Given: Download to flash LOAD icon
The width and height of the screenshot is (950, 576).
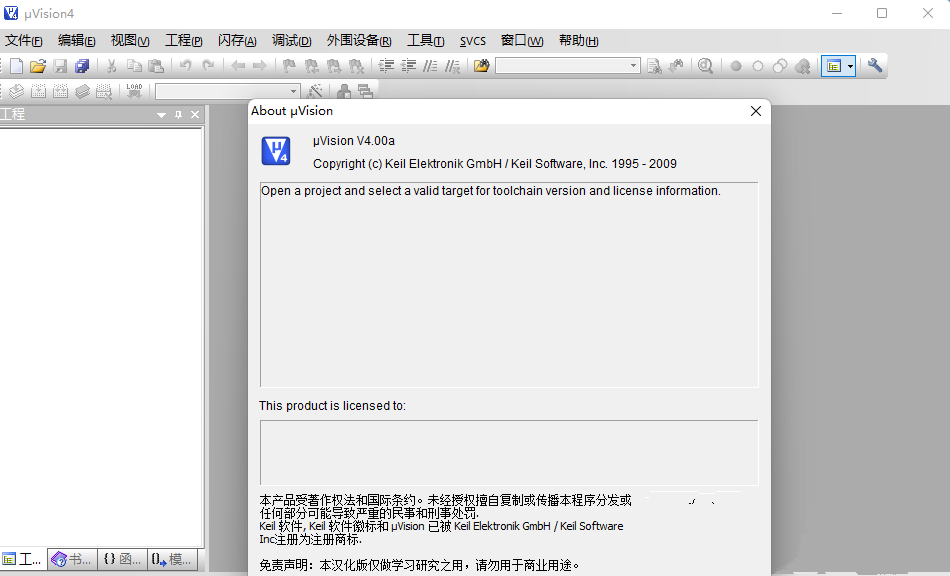Looking at the screenshot, I should [135, 91].
